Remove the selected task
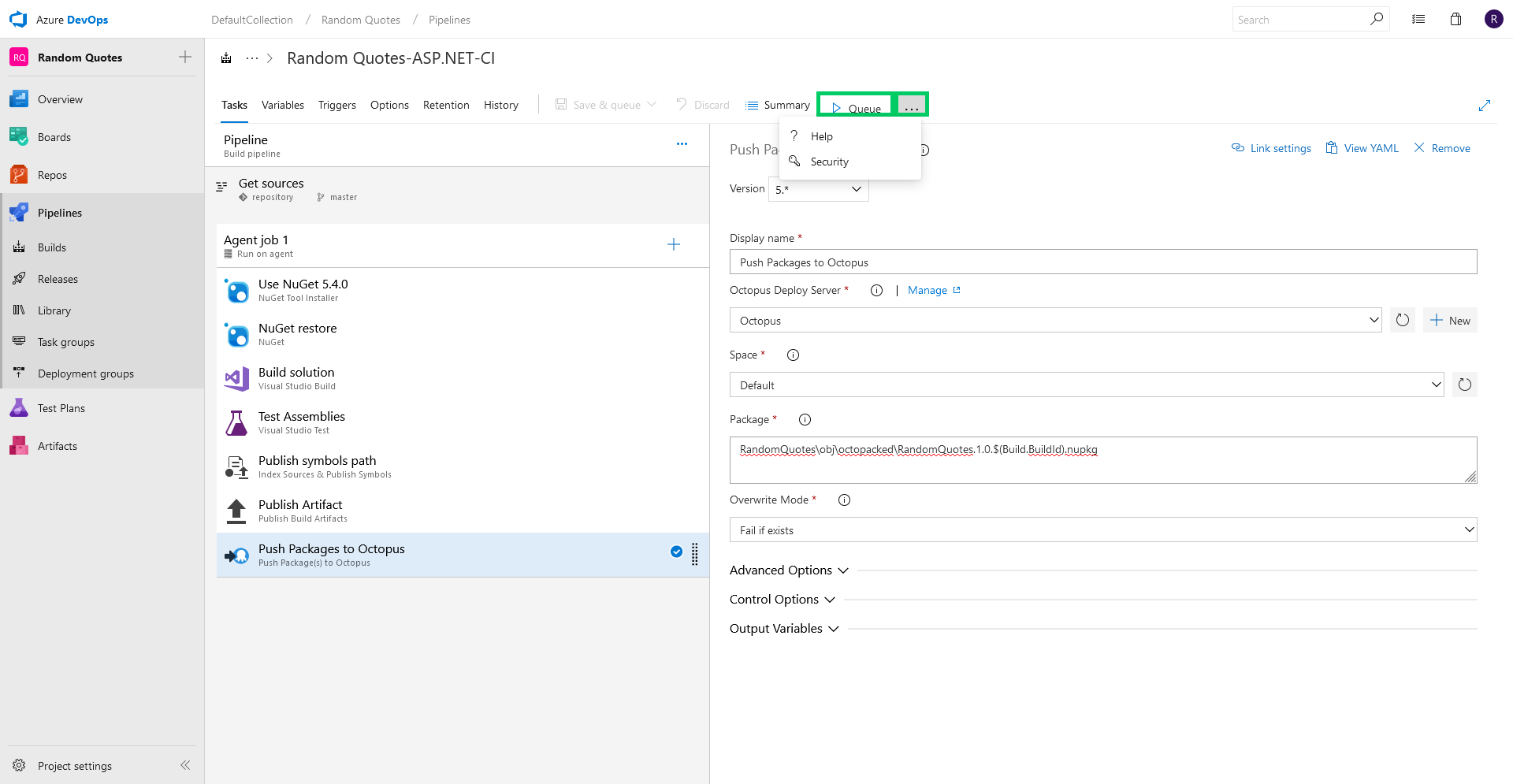The image size is (1513, 784). pos(1442,148)
